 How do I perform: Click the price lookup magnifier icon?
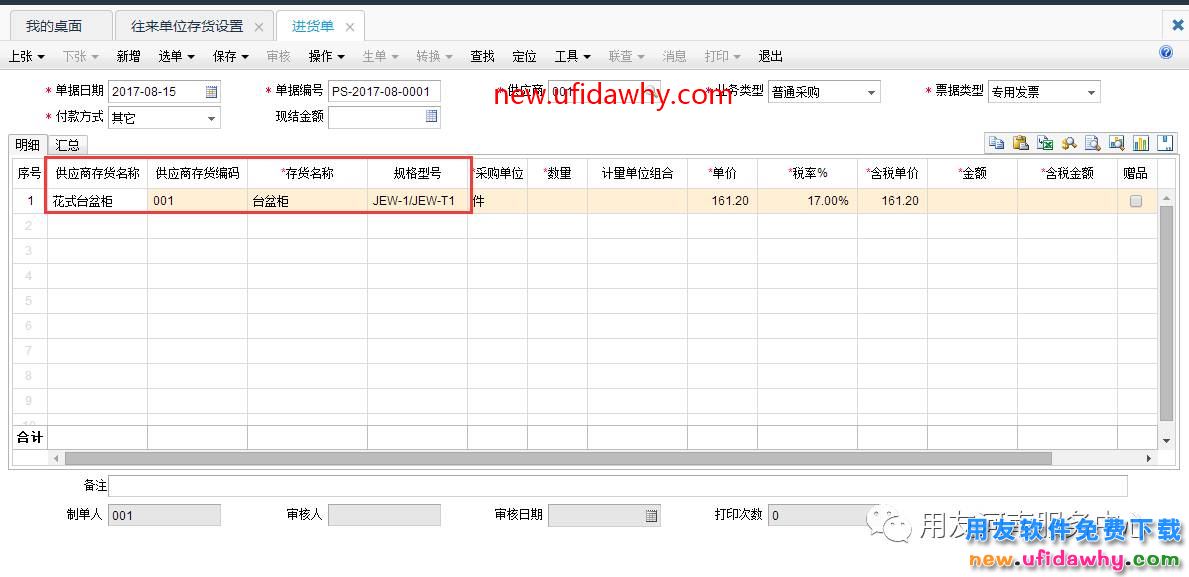(1068, 143)
